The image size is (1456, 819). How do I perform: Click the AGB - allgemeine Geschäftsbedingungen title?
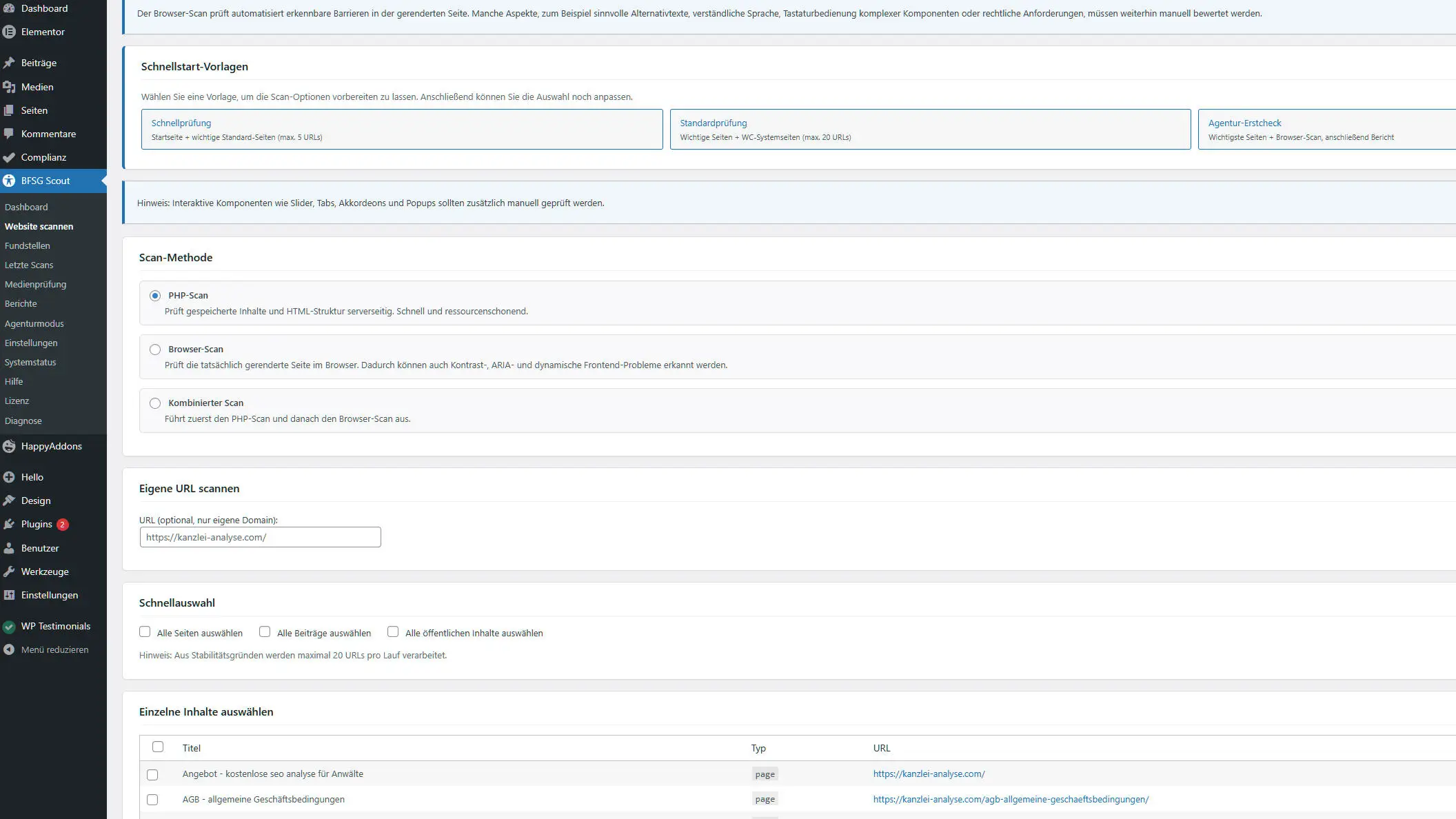tap(263, 799)
